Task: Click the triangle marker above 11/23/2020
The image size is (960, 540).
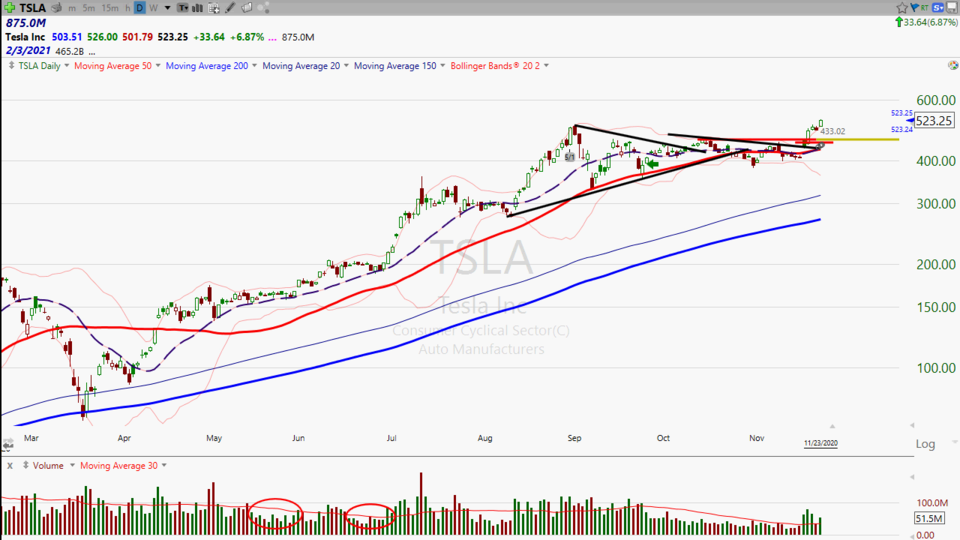Action: [832, 426]
